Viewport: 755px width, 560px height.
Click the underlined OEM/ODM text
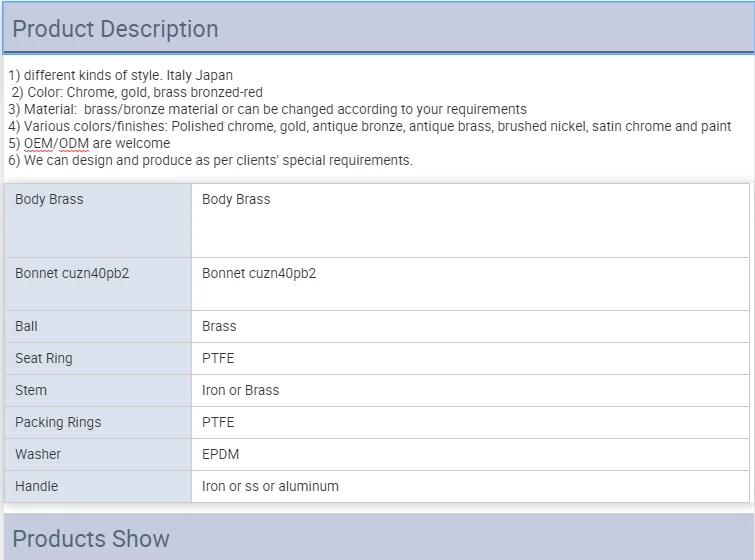[56, 143]
